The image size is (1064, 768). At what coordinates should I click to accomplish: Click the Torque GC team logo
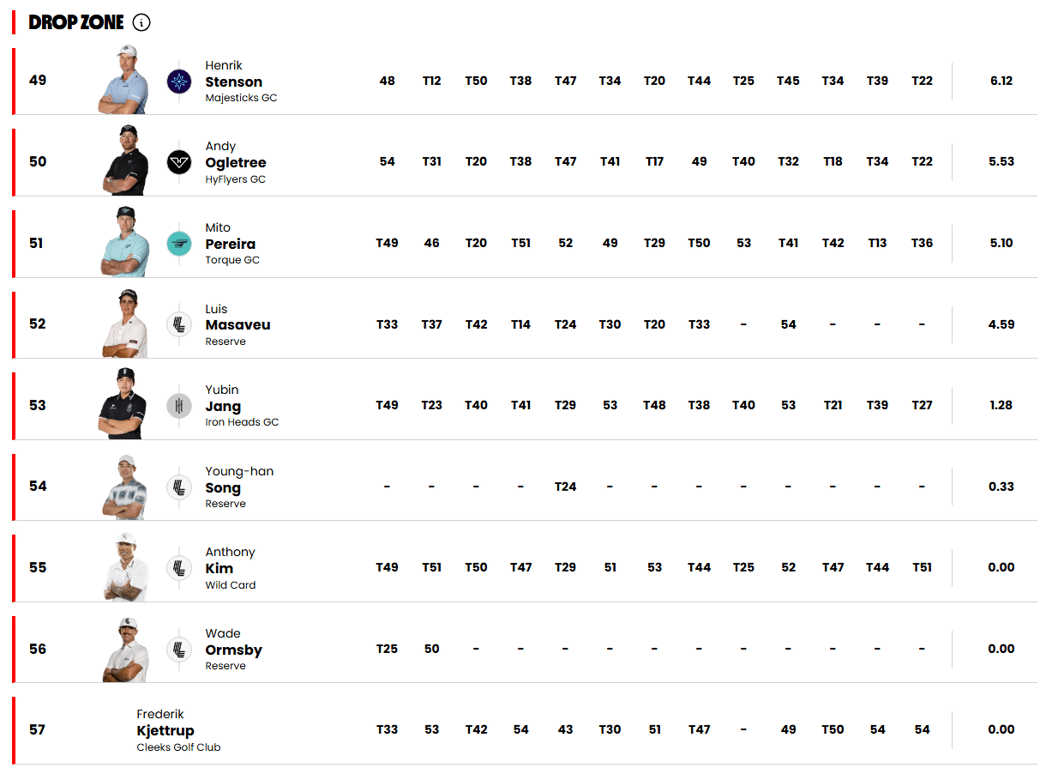point(179,243)
